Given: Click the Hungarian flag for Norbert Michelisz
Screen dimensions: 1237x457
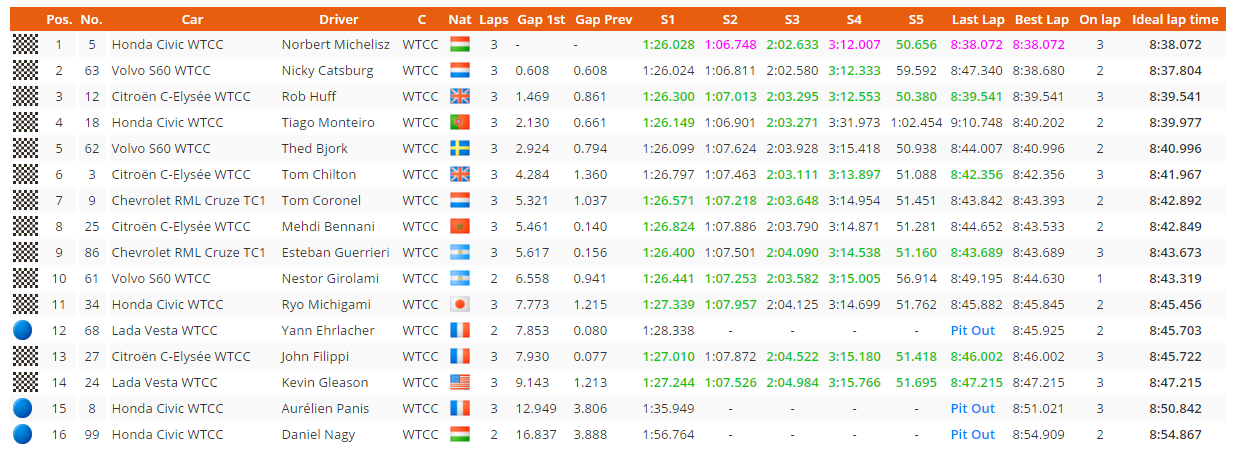Looking at the screenshot, I should 460,45.
